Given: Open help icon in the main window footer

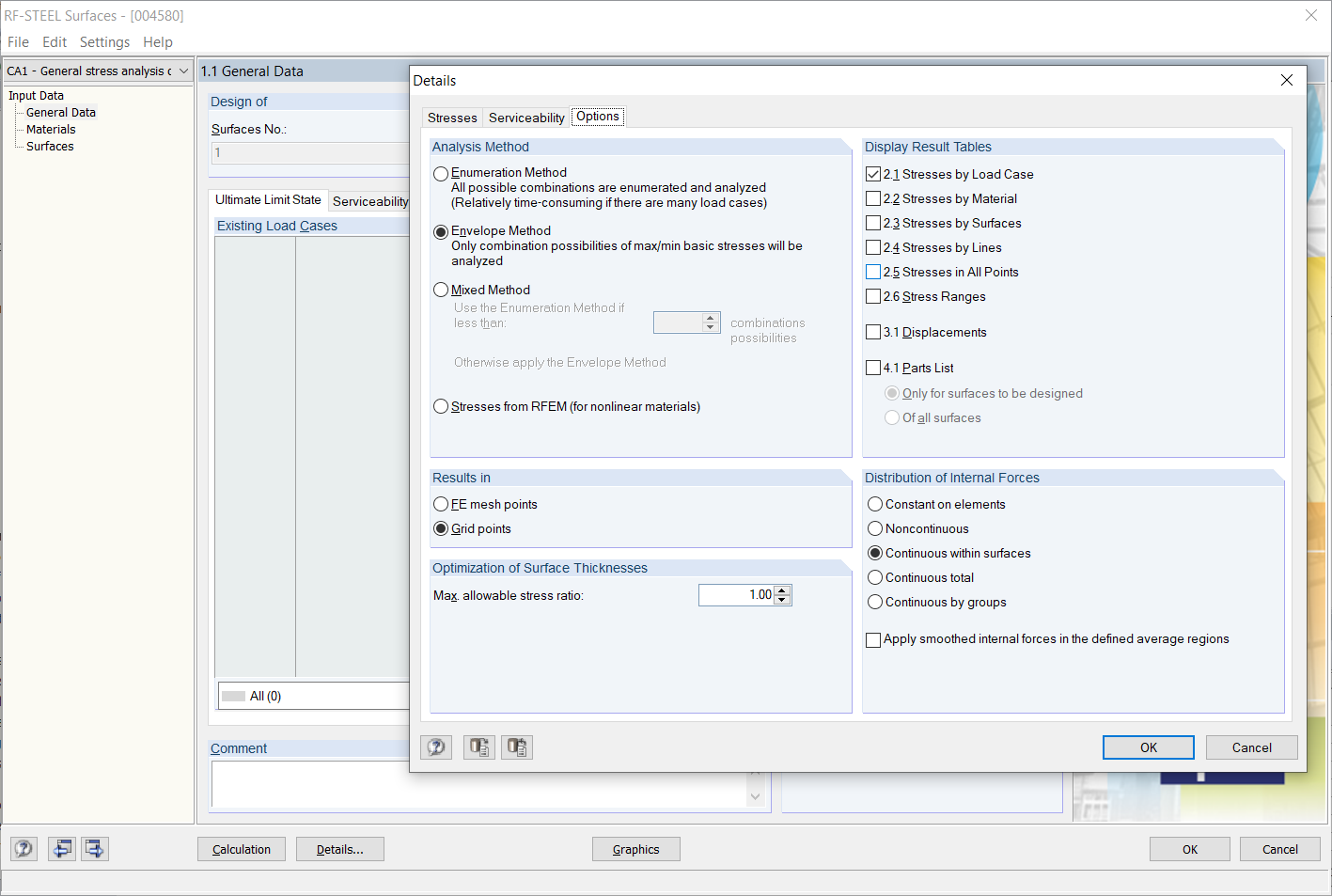Looking at the screenshot, I should [x=24, y=849].
